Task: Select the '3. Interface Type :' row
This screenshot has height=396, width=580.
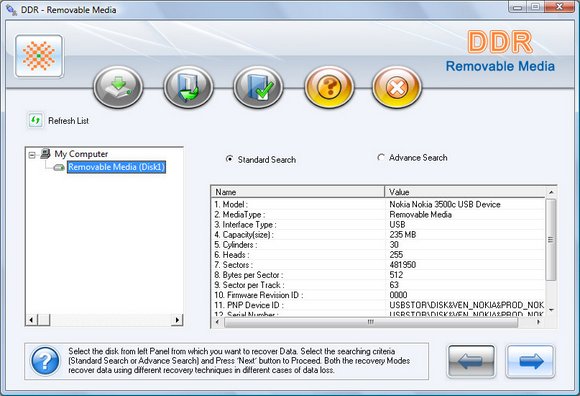Action: (x=378, y=224)
